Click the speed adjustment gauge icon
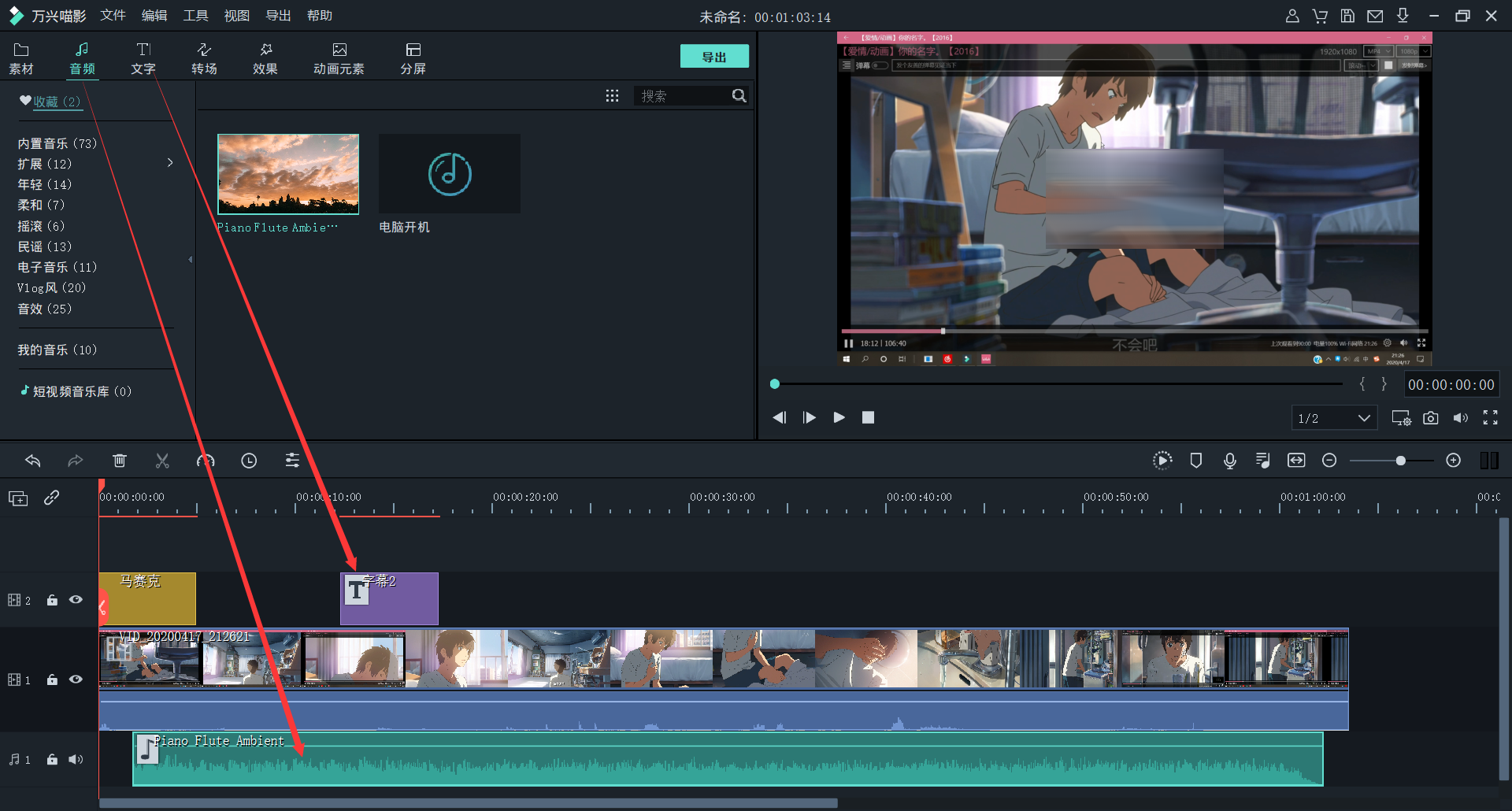Screen dimensions: 1512x811 point(206,461)
